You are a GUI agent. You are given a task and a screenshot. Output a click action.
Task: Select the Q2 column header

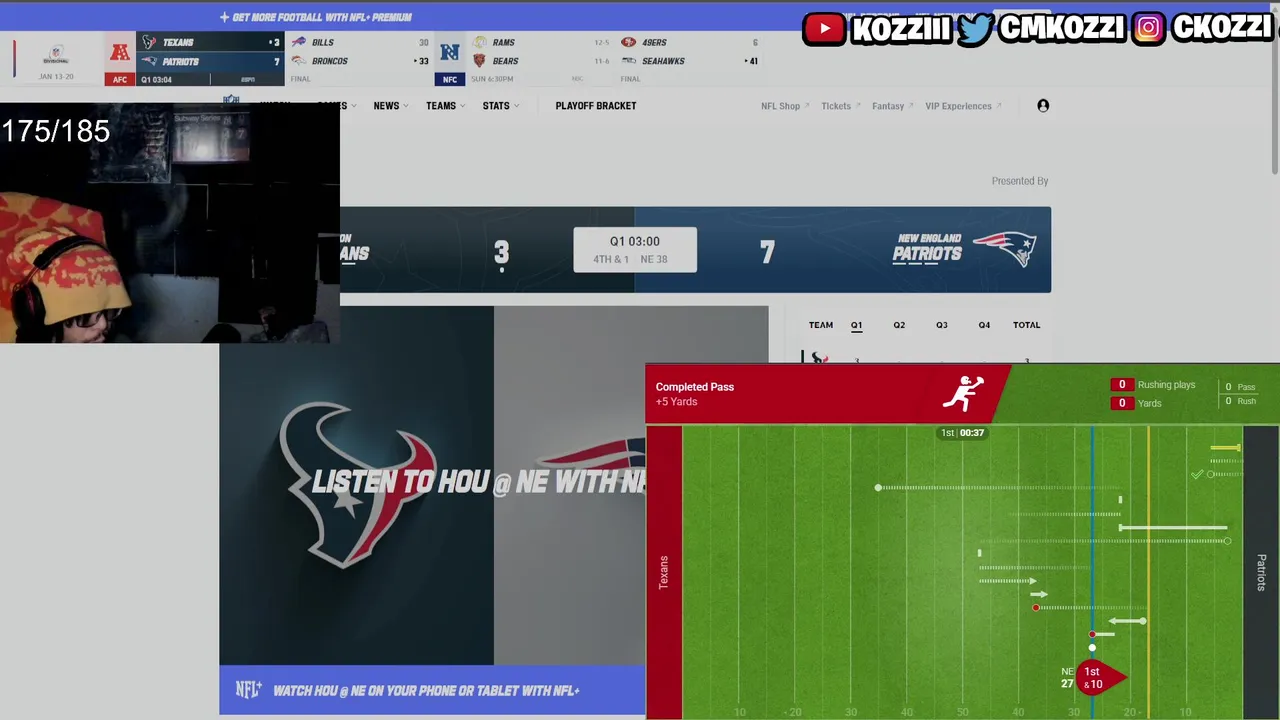click(x=899, y=325)
